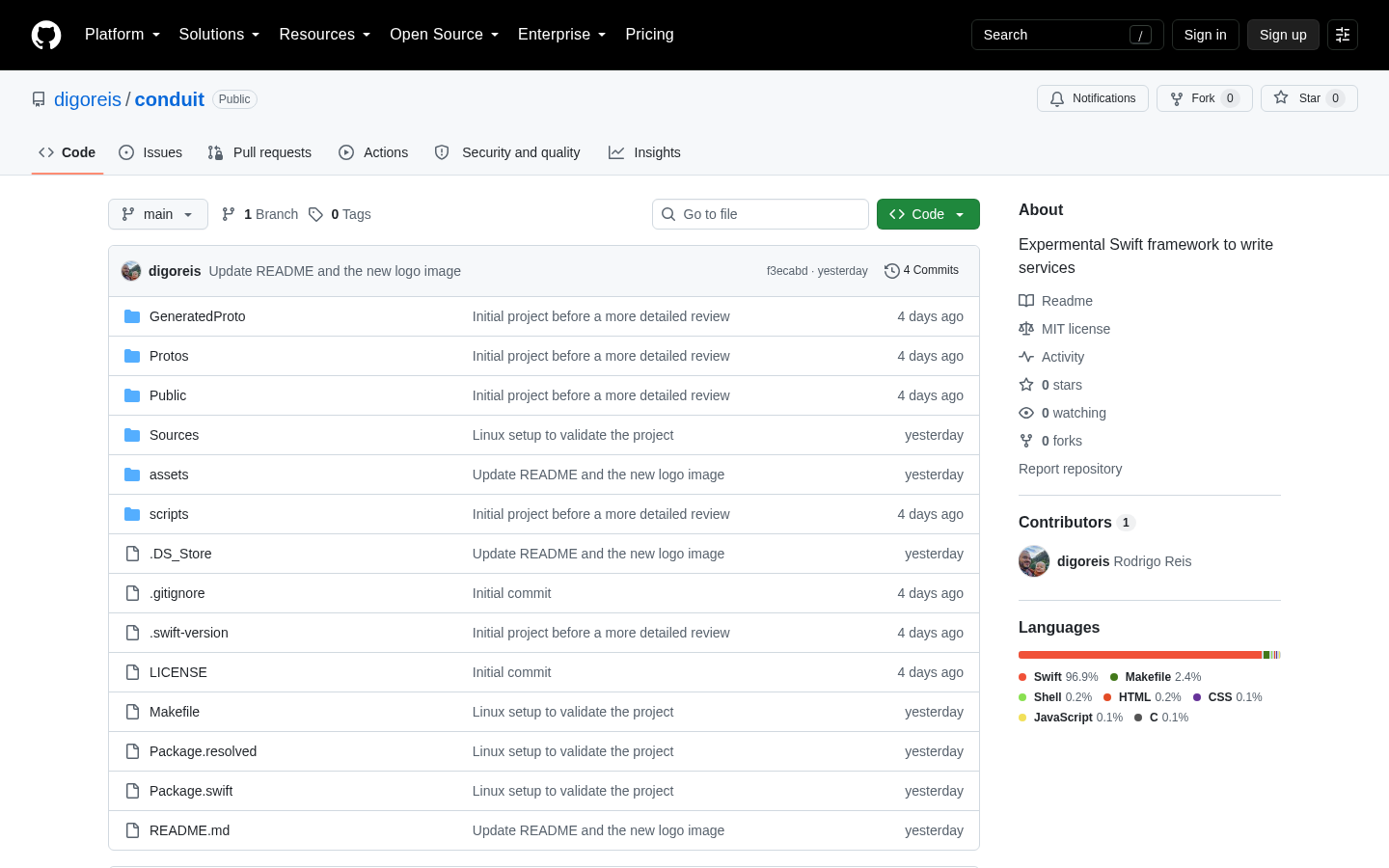This screenshot has width=1389, height=868.
Task: Click the Pricing link
Action: (x=649, y=35)
